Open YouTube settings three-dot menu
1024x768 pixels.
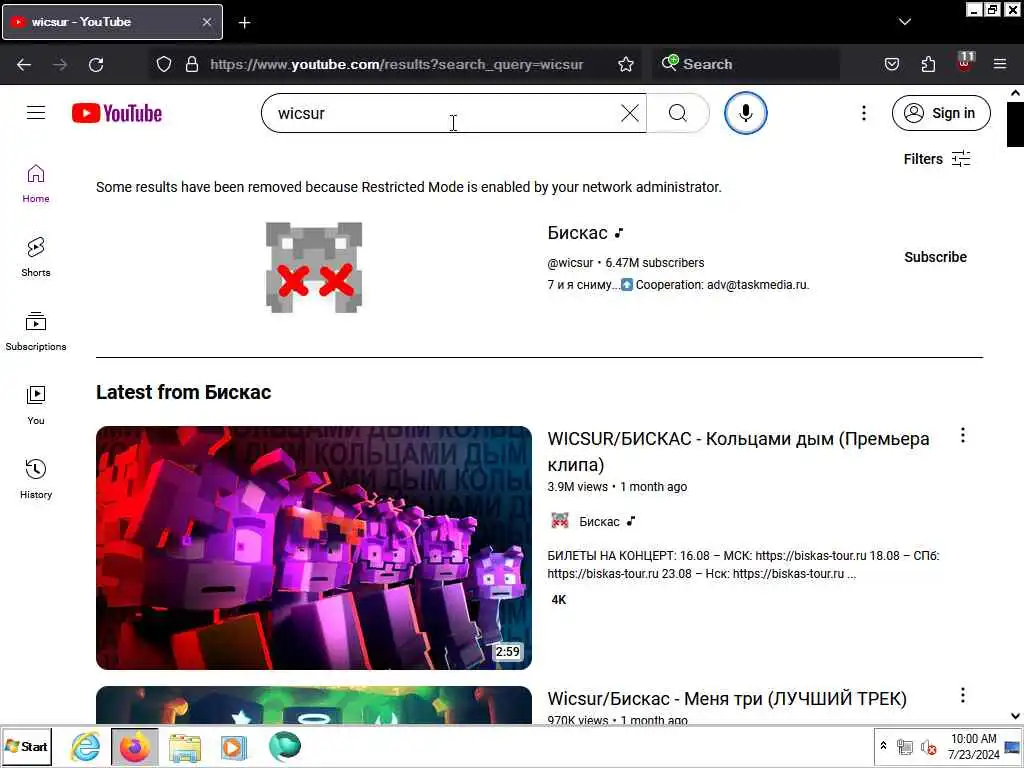click(863, 113)
